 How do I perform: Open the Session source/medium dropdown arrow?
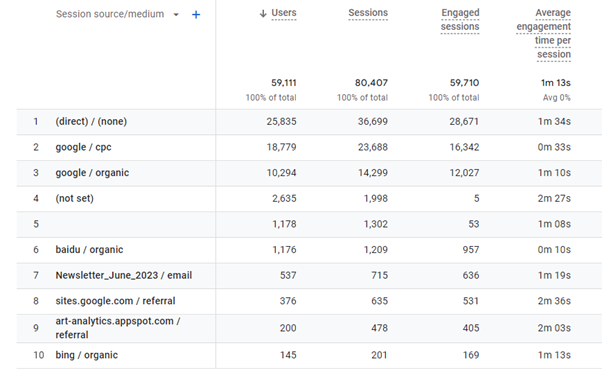pos(176,15)
